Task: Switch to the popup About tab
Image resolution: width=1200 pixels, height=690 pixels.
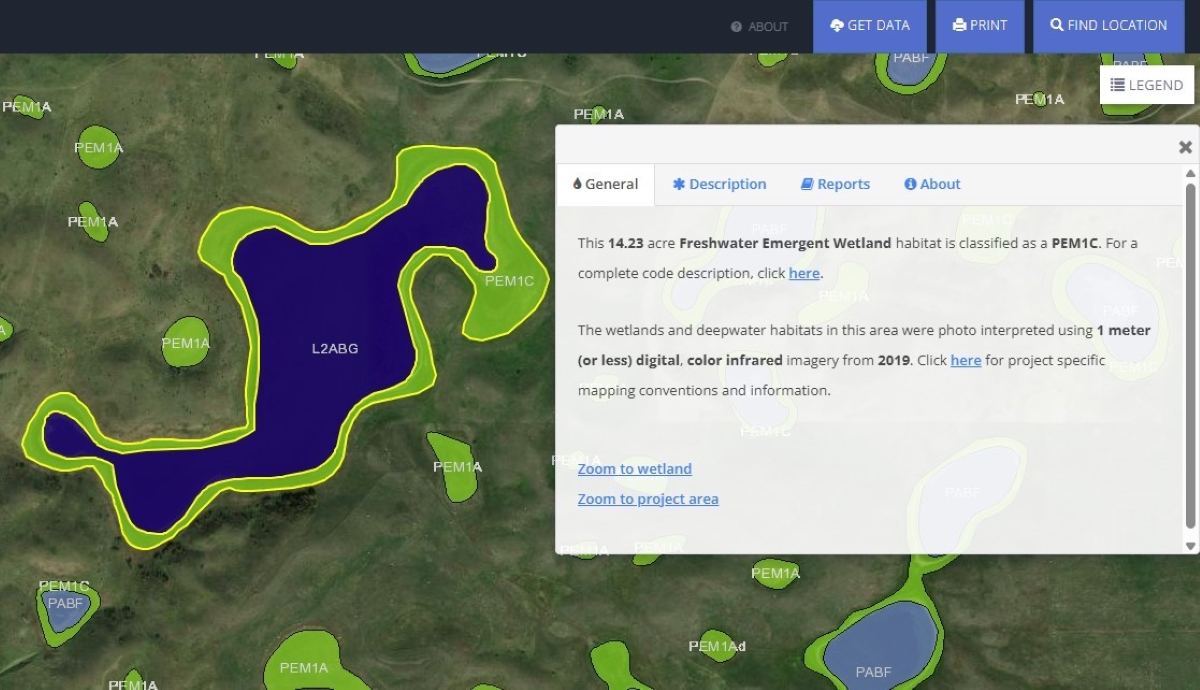Action: [932, 184]
